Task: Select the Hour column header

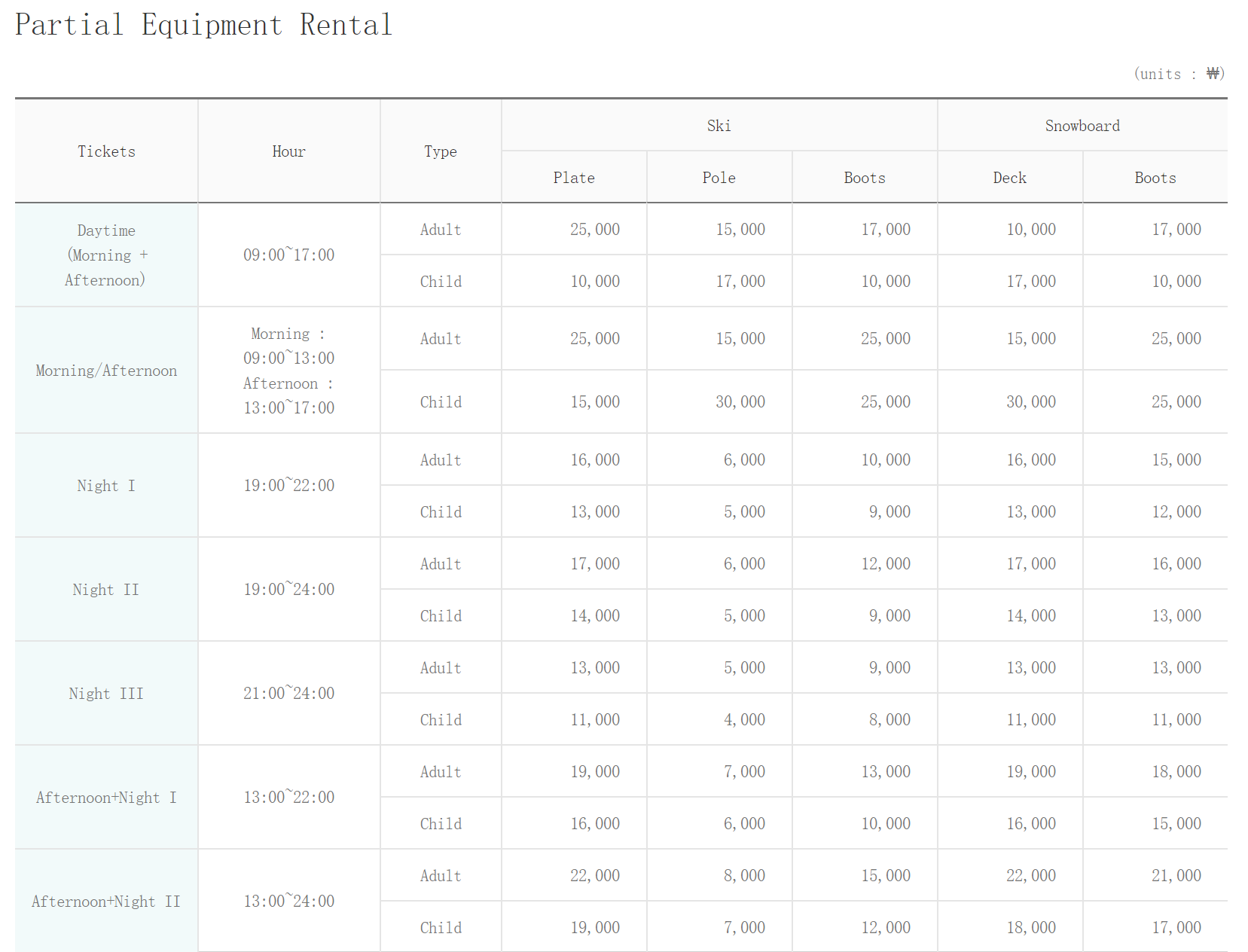Action: (288, 151)
